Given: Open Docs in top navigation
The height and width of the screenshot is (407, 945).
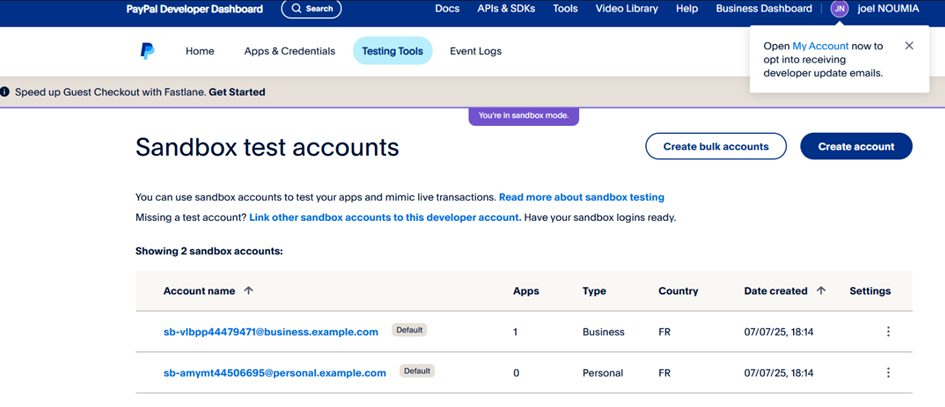Looking at the screenshot, I should pos(447,9).
